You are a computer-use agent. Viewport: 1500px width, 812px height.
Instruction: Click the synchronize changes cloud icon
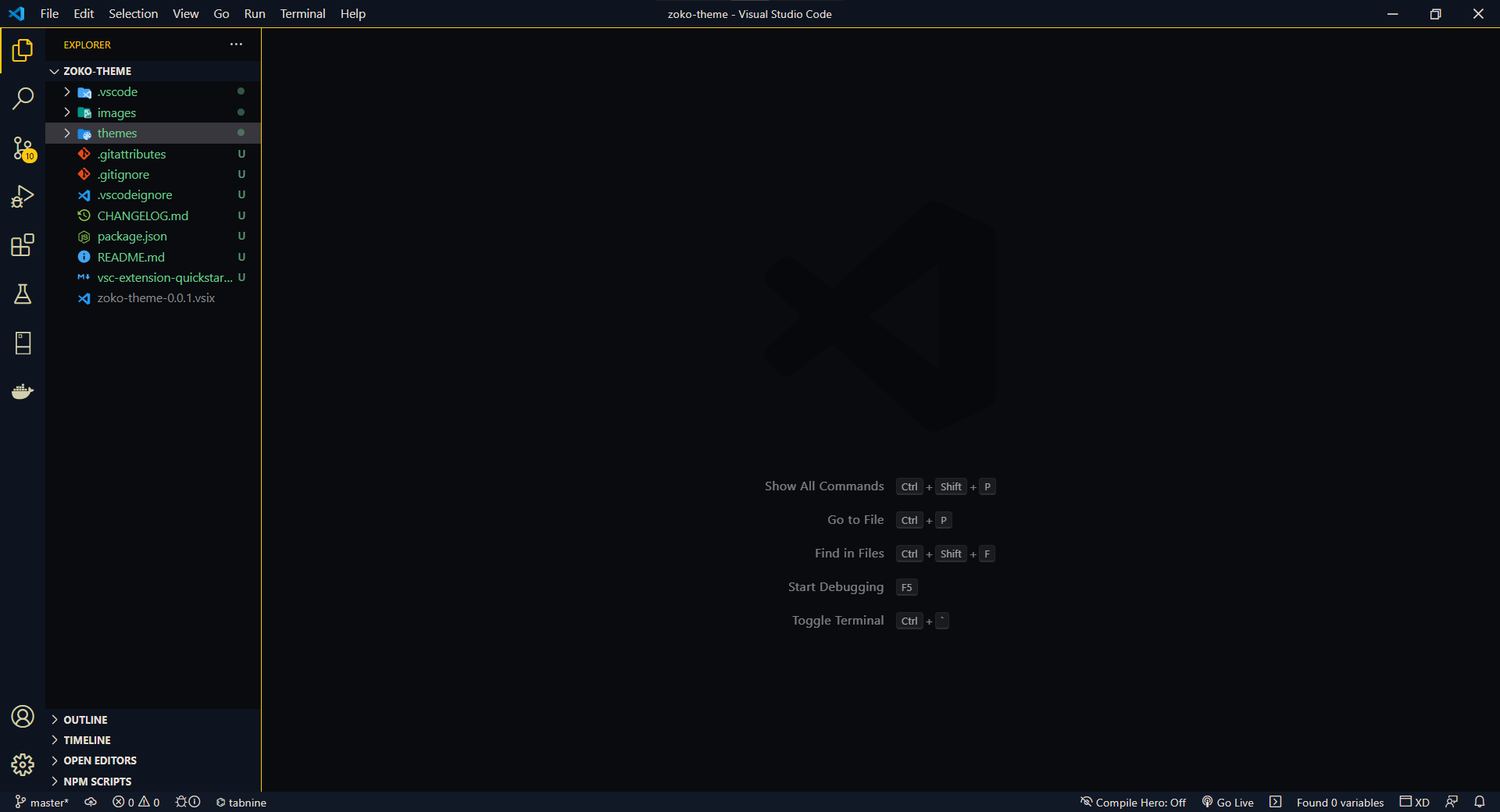[x=91, y=803]
